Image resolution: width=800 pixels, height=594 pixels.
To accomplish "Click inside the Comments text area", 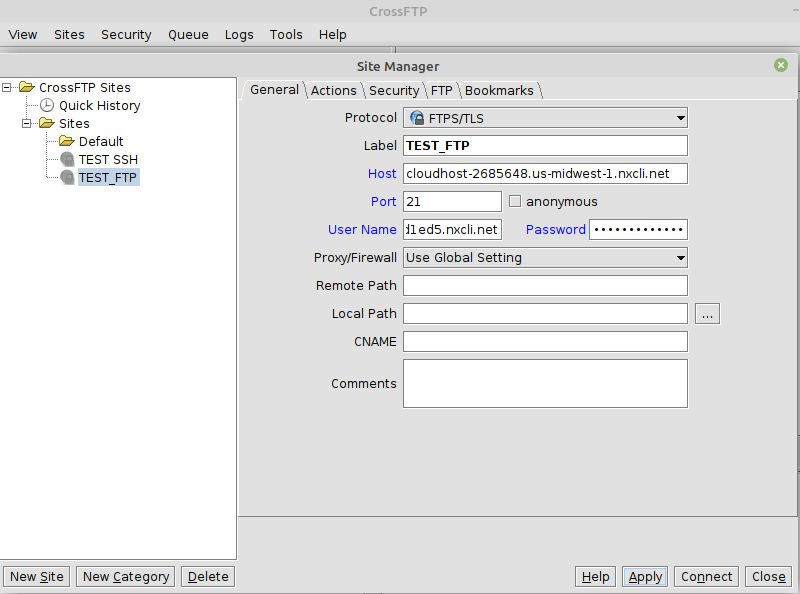I will pos(545,383).
